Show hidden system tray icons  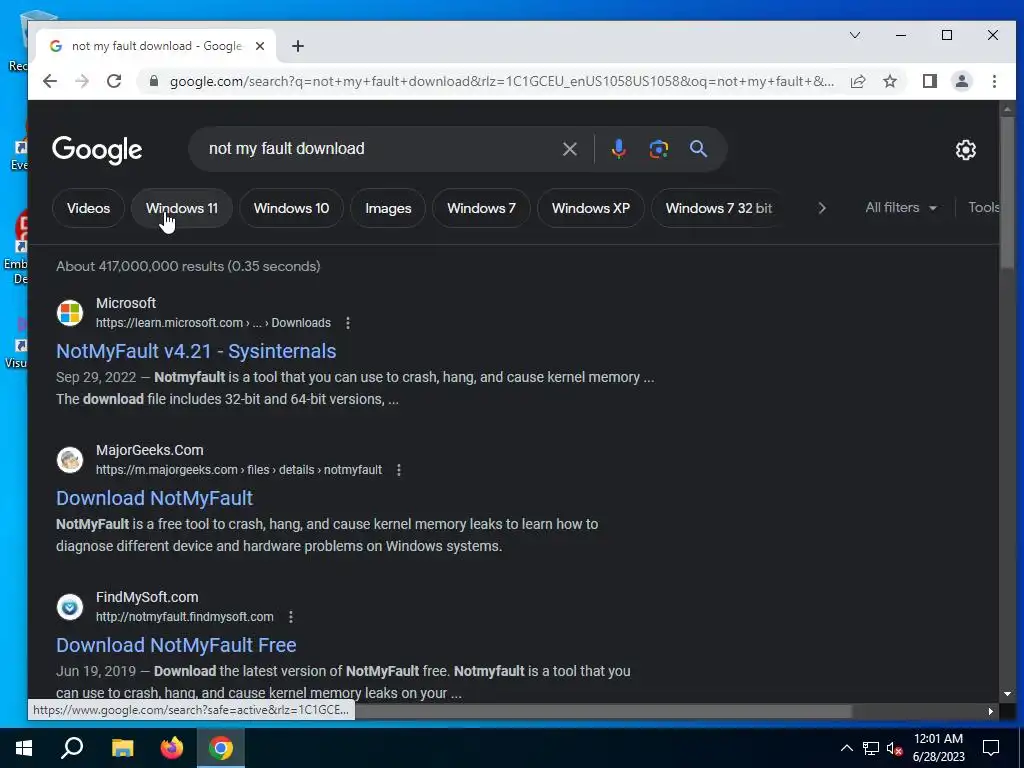pos(846,748)
